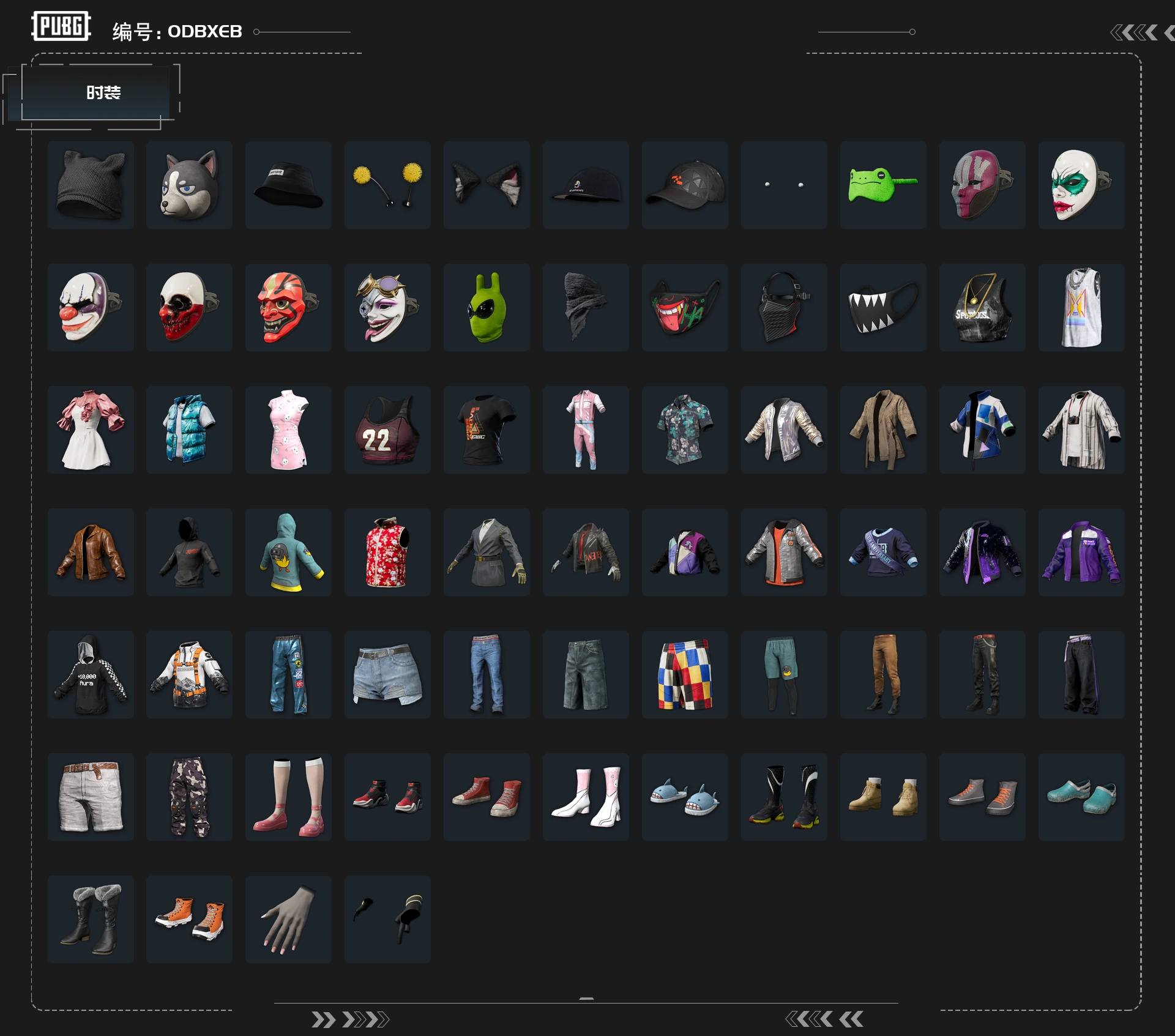Screen dimensions: 1175x1036
Task: Select the brown leather jacket
Action: (91, 552)
